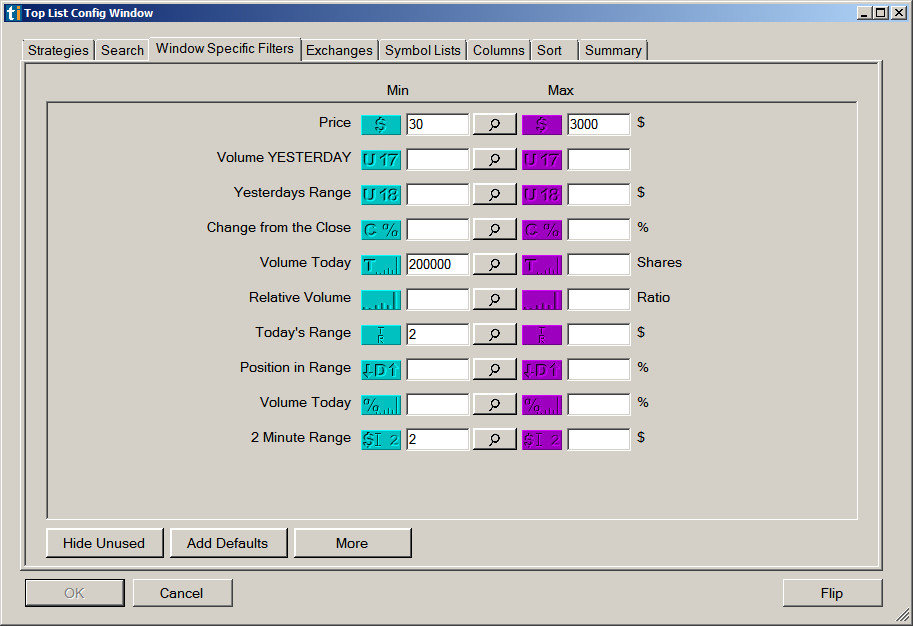This screenshot has width=913, height=626.
Task: Click the purple max 2 Minute Range icon
Action: point(542,440)
